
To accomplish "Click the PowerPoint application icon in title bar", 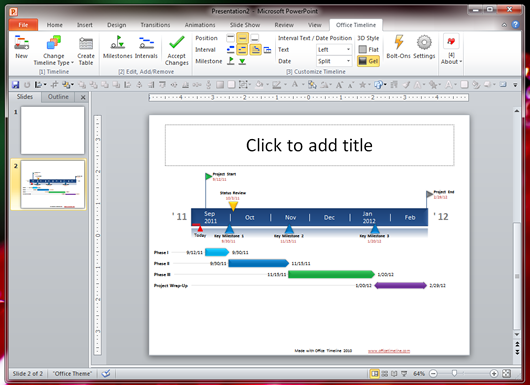I will point(14,12).
